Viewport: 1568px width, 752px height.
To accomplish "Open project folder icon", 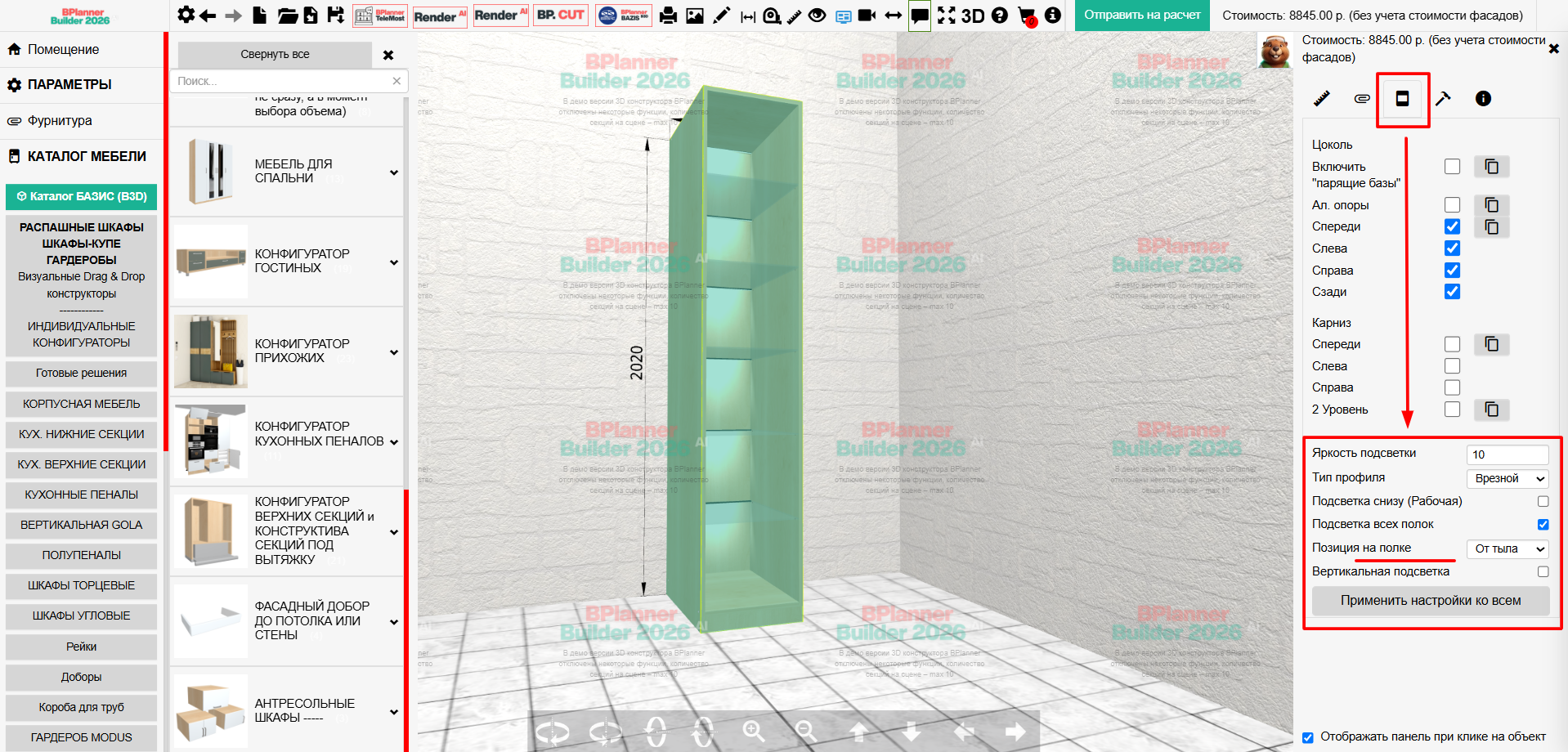I will point(287,16).
